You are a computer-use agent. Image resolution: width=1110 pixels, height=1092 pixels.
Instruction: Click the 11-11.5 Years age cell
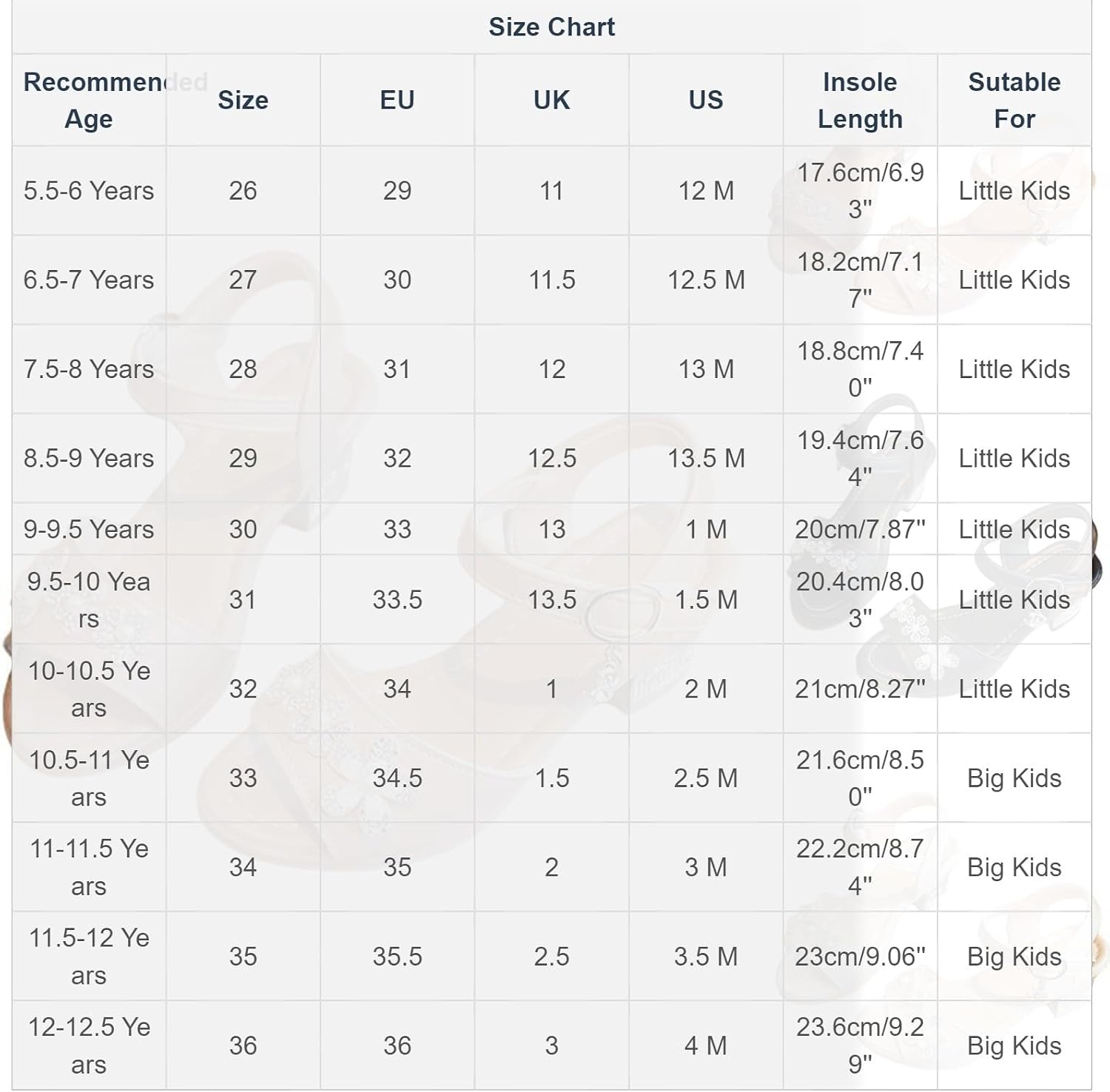tap(89, 867)
